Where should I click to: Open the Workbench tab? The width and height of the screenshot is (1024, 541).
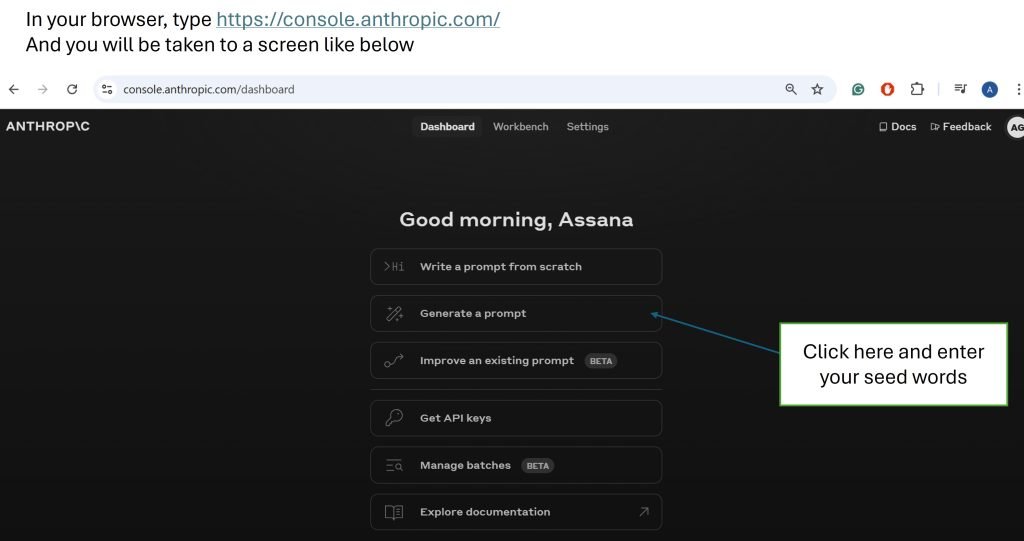[x=520, y=127]
